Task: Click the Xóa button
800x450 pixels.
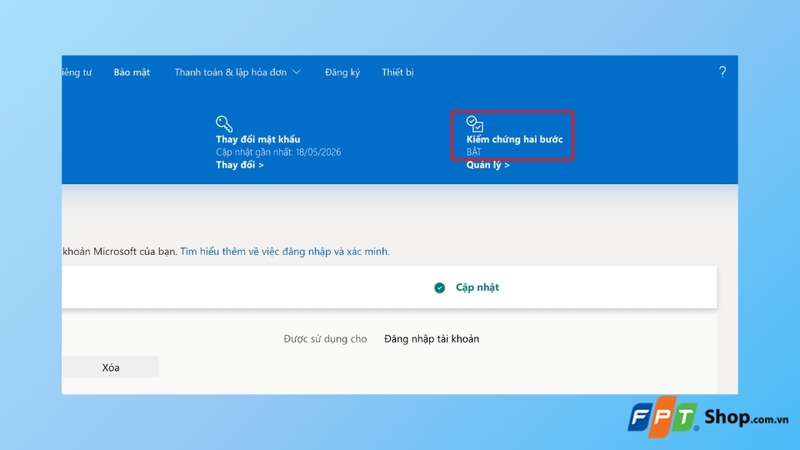Action: [110, 367]
